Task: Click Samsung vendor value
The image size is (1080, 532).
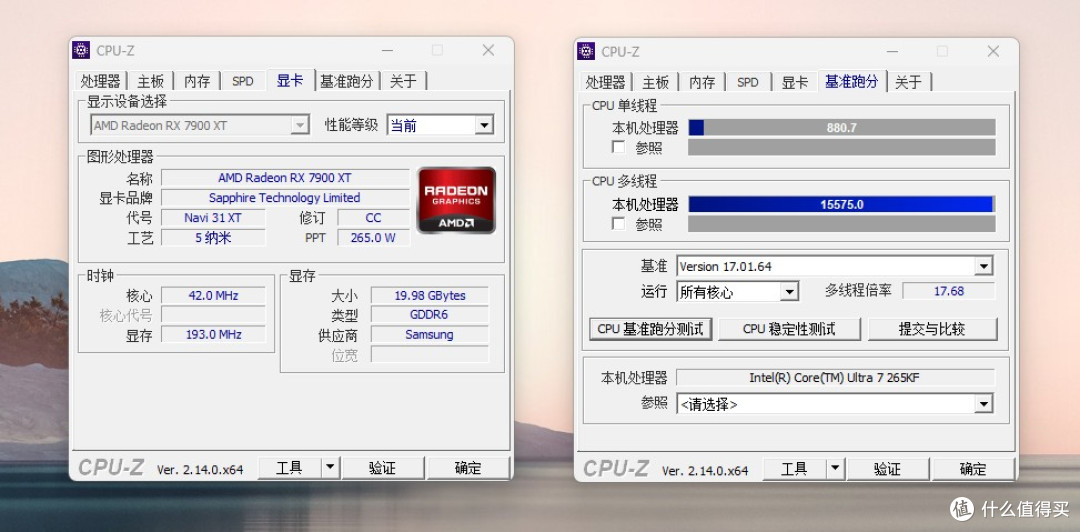Action: point(430,334)
